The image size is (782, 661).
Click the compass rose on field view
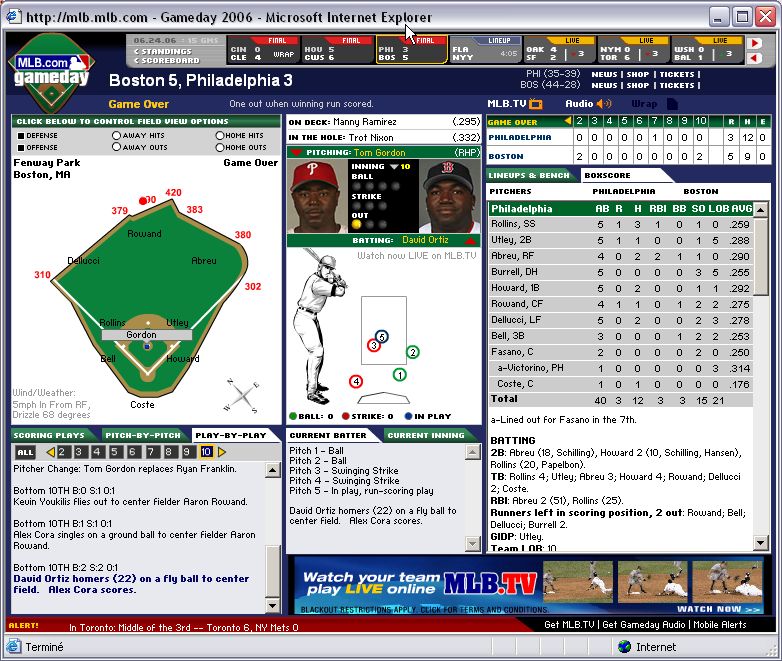point(242,396)
